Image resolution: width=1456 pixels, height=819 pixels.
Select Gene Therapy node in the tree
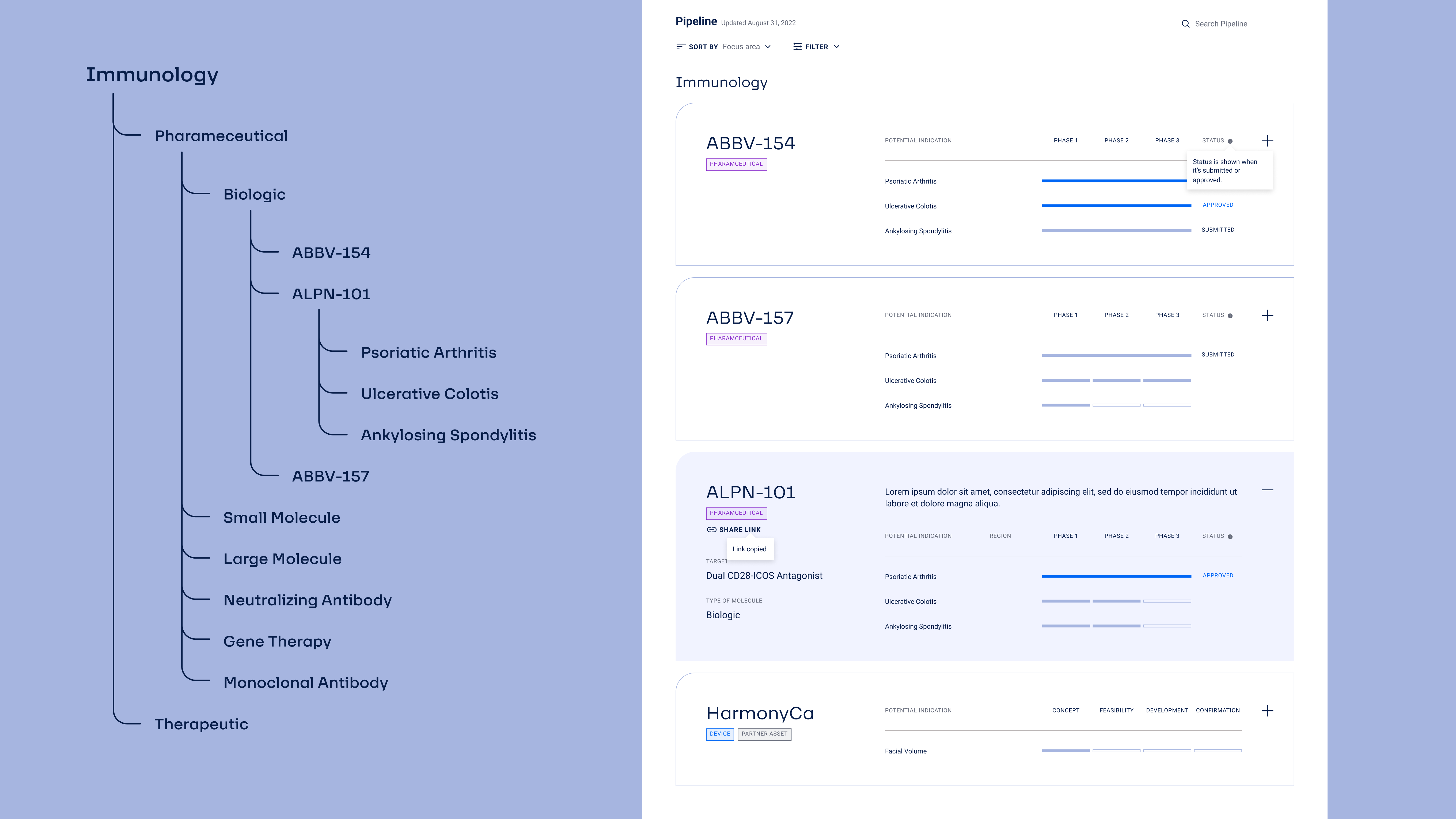(277, 642)
